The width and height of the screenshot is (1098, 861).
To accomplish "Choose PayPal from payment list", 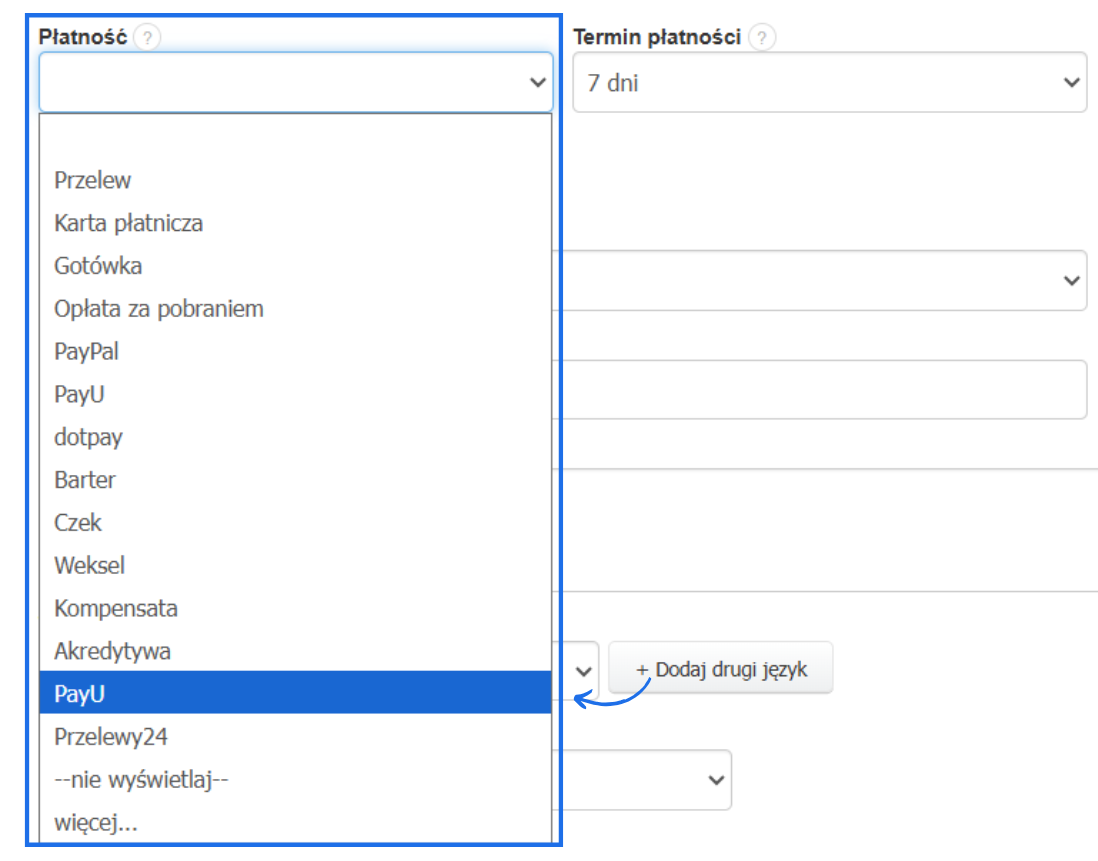I will point(87,352).
